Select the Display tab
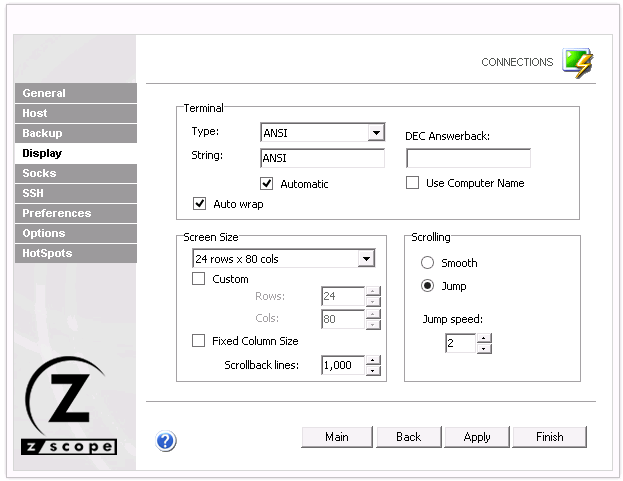This screenshot has width=623, height=481. [x=76, y=153]
